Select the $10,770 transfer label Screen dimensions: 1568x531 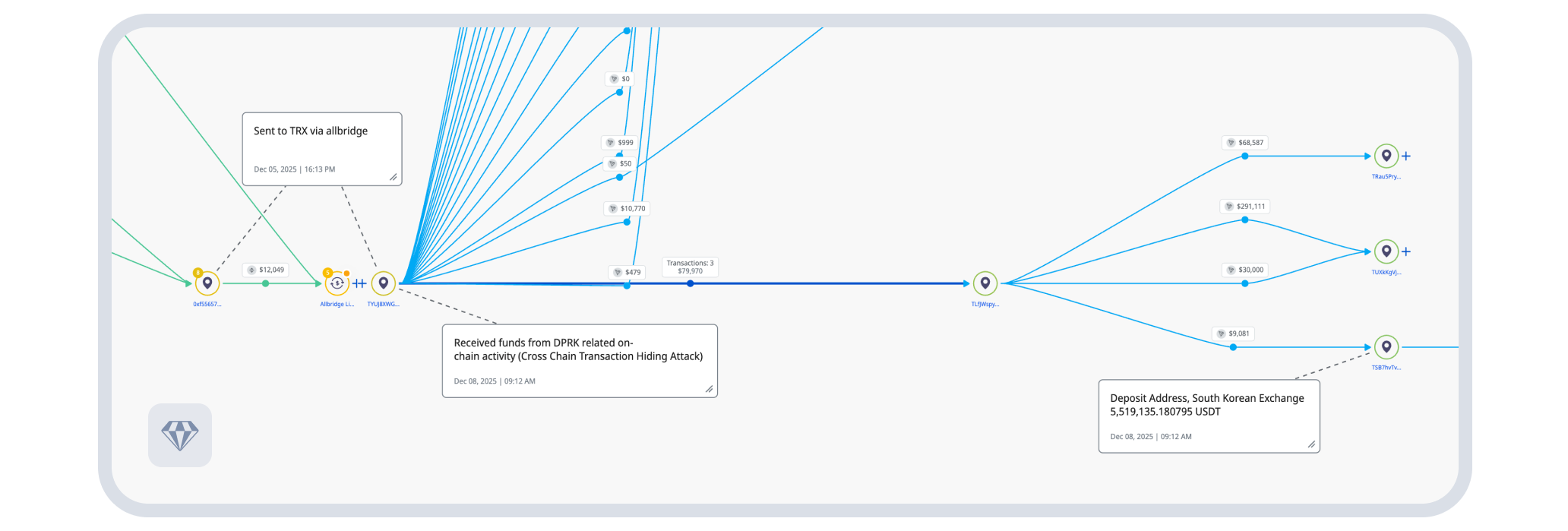[628, 208]
